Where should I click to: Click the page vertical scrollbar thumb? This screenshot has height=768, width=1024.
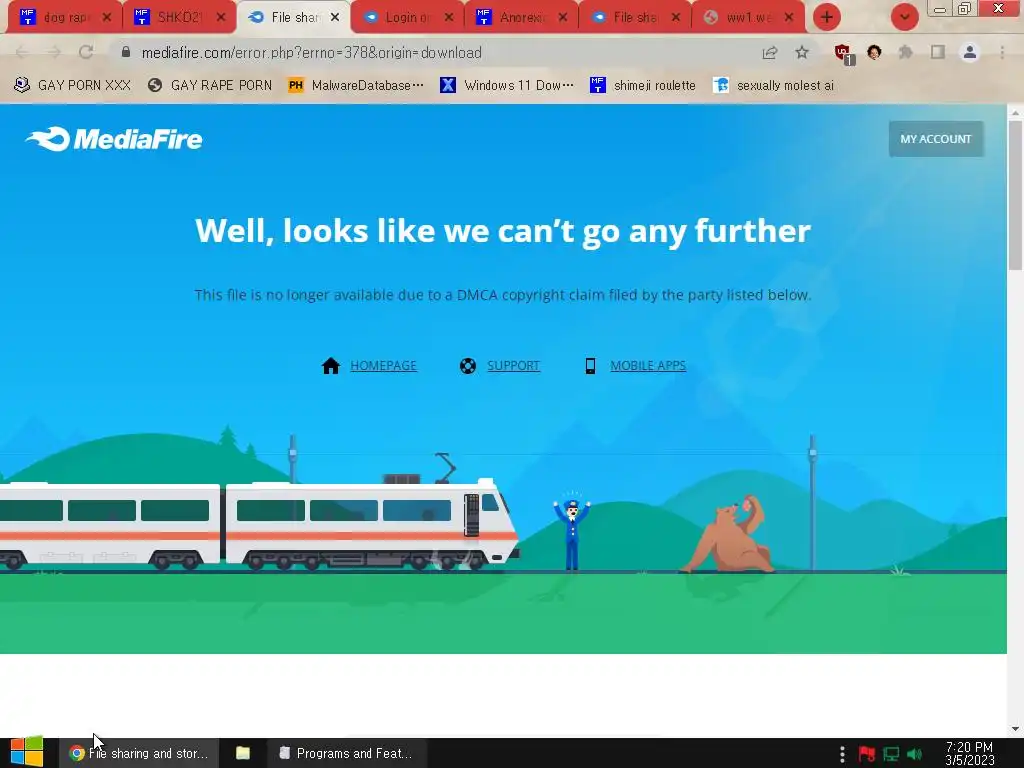pyautogui.click(x=1015, y=196)
